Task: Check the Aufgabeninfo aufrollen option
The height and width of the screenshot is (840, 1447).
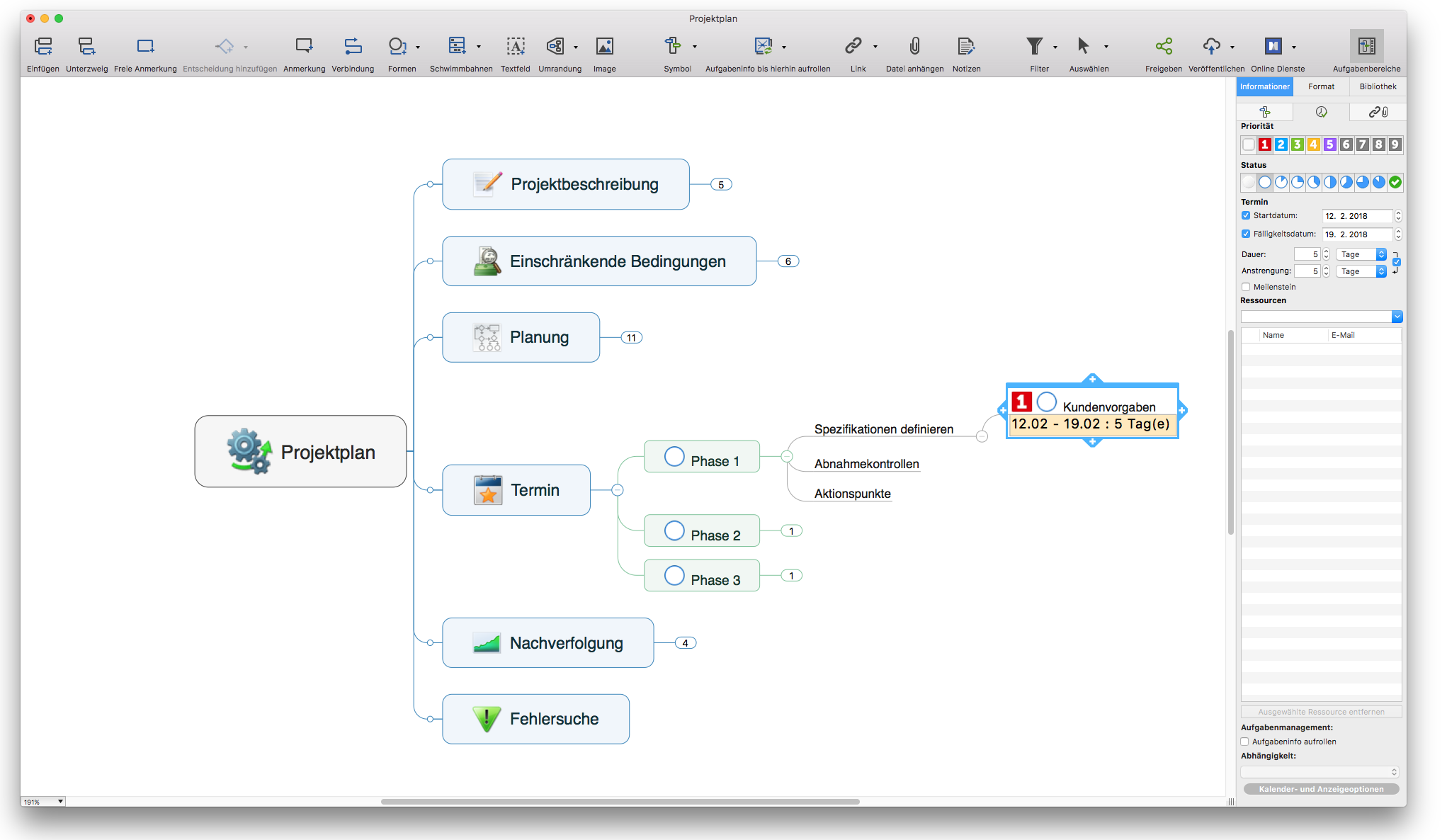Action: [1244, 742]
